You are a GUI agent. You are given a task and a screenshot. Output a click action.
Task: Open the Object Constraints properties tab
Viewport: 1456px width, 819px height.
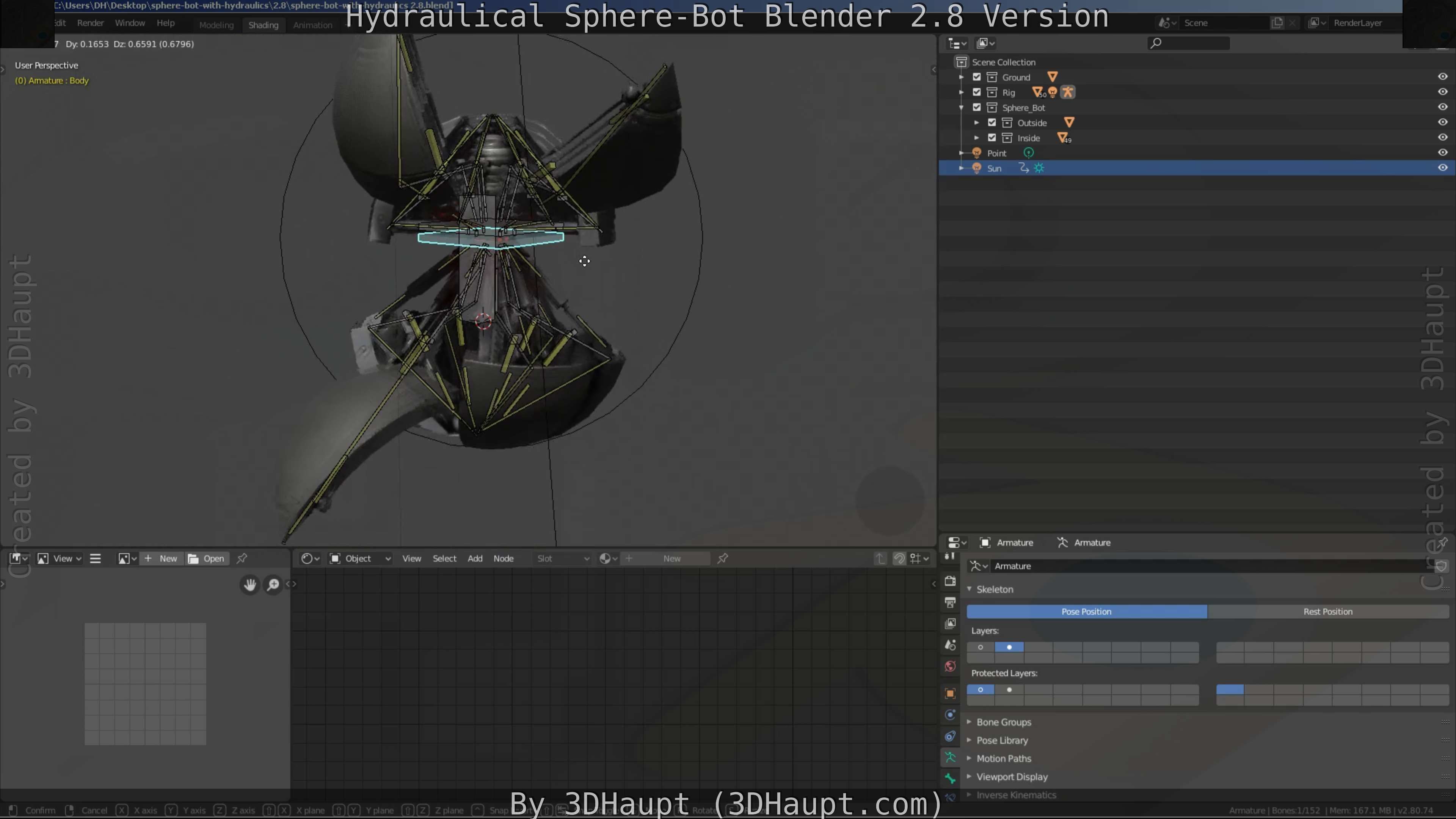click(950, 736)
